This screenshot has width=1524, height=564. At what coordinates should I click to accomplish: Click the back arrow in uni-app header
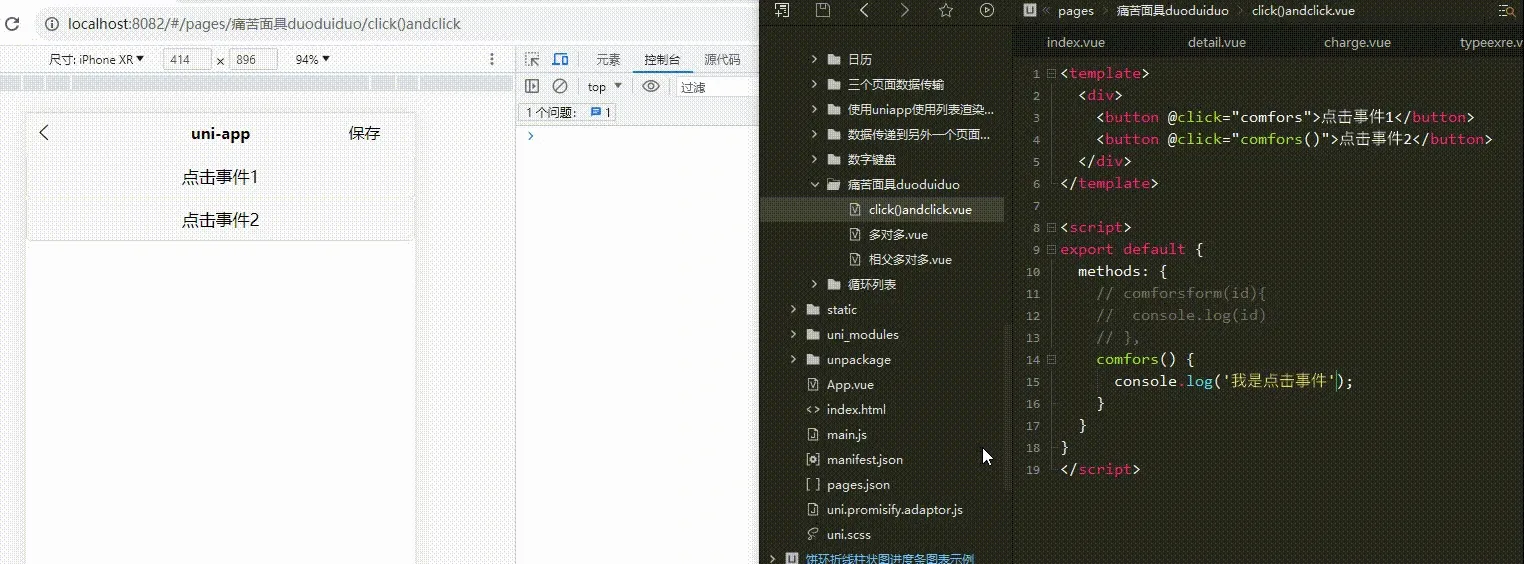pyautogui.click(x=44, y=133)
